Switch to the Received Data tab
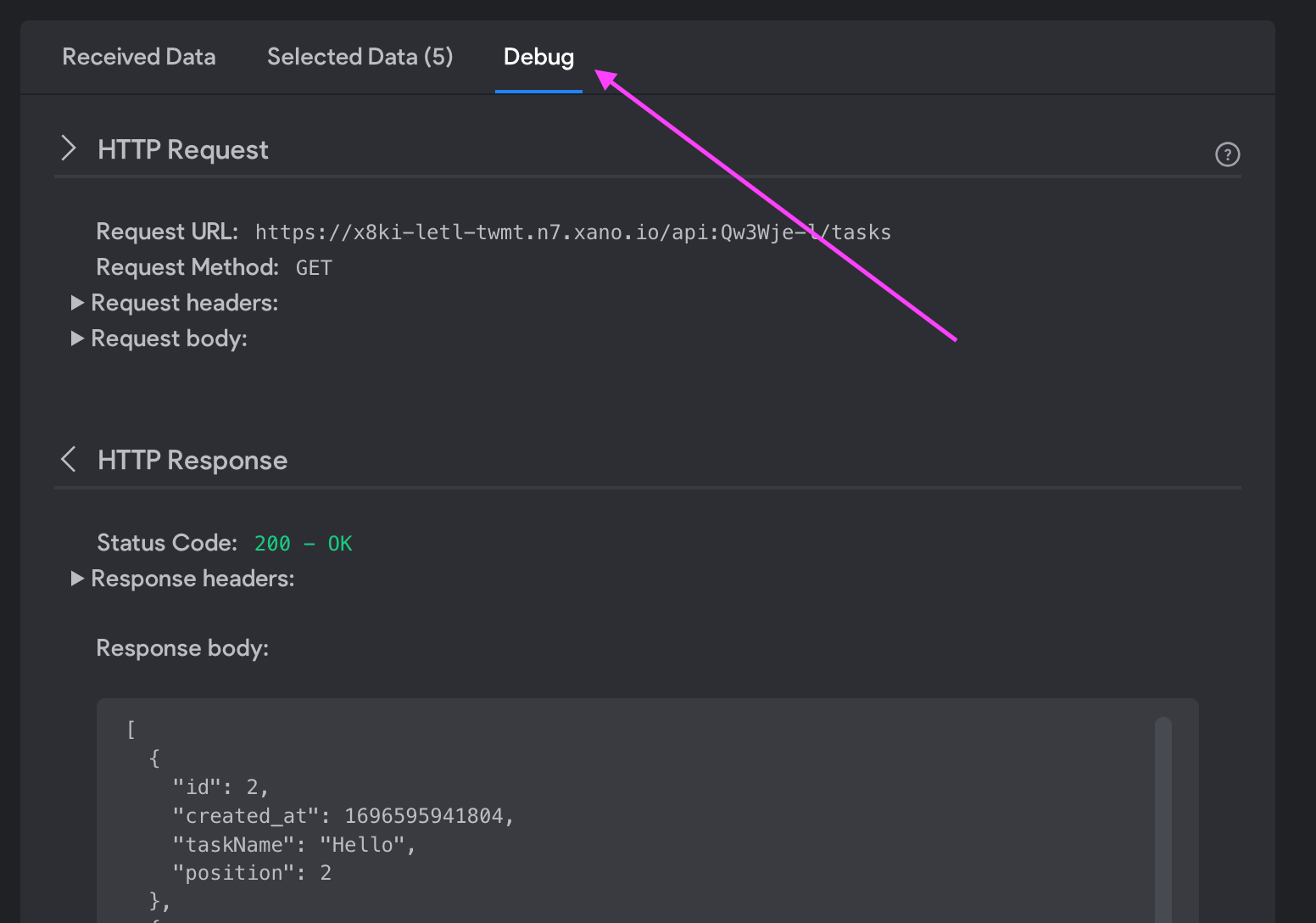The image size is (1316, 923). (x=139, y=57)
